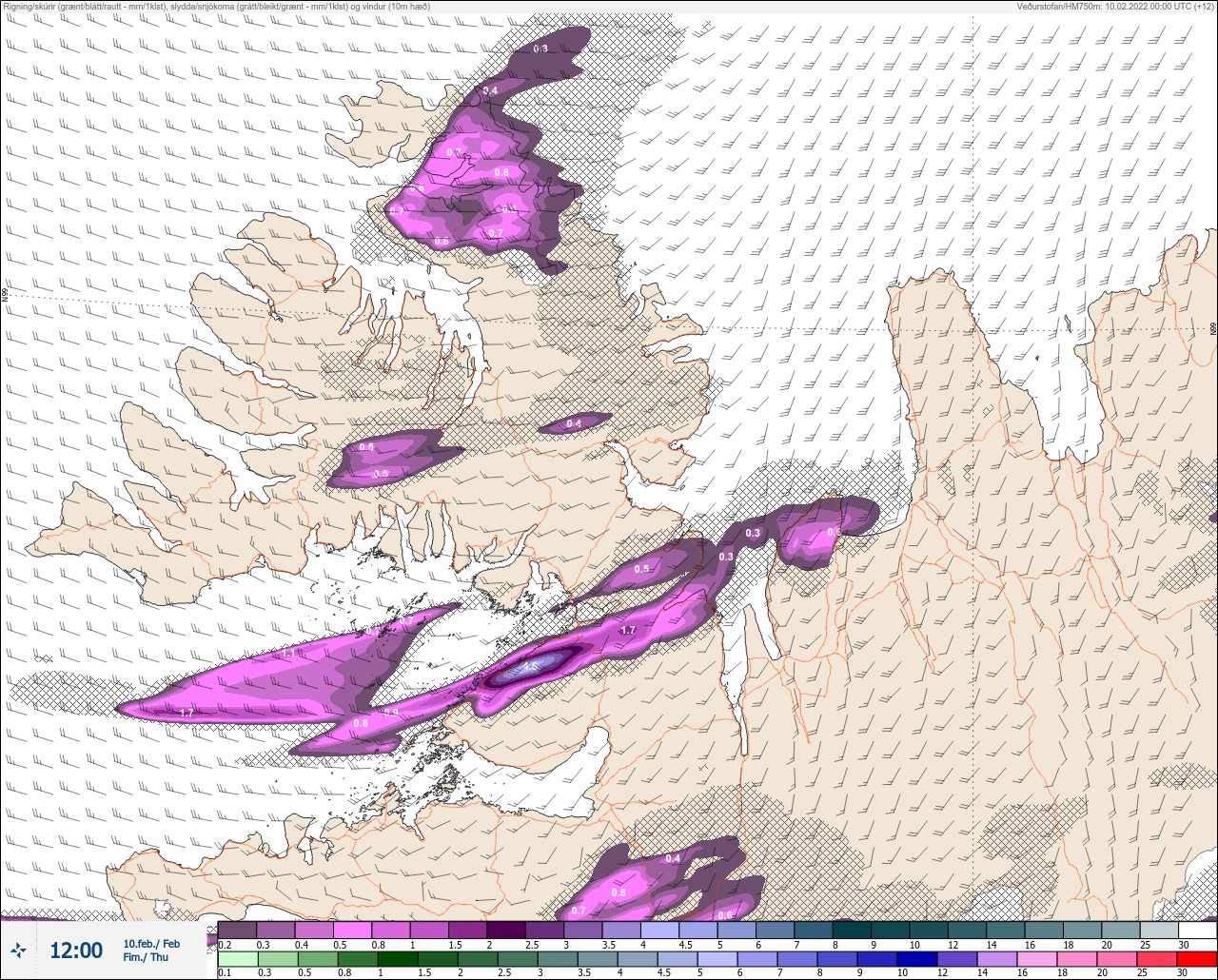The height and width of the screenshot is (980, 1218).
Task: Click the weekday text 'Fim./ Thu'
Action: point(146,957)
